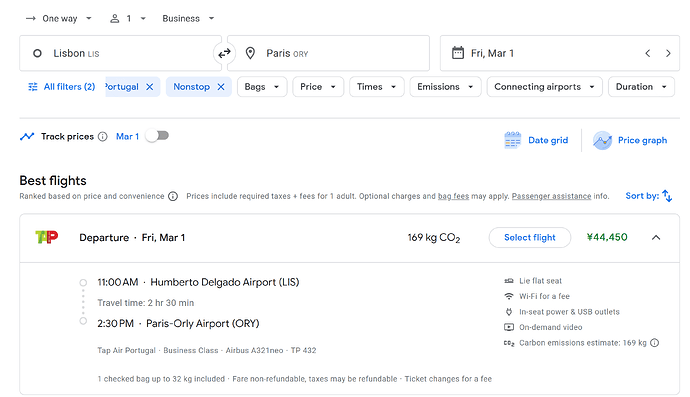Open Date grid view

(536, 140)
